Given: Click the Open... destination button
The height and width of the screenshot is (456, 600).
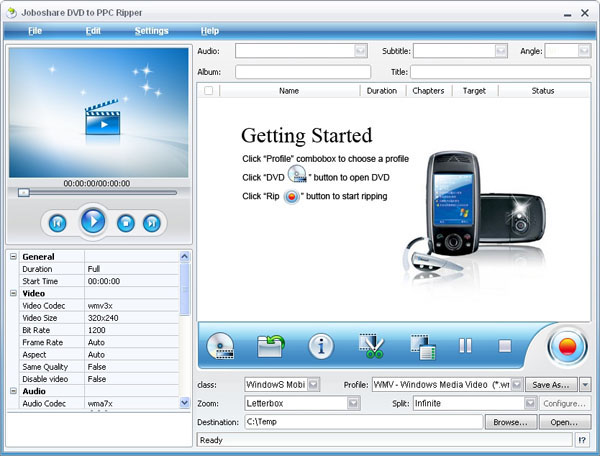Looking at the screenshot, I should (x=564, y=422).
